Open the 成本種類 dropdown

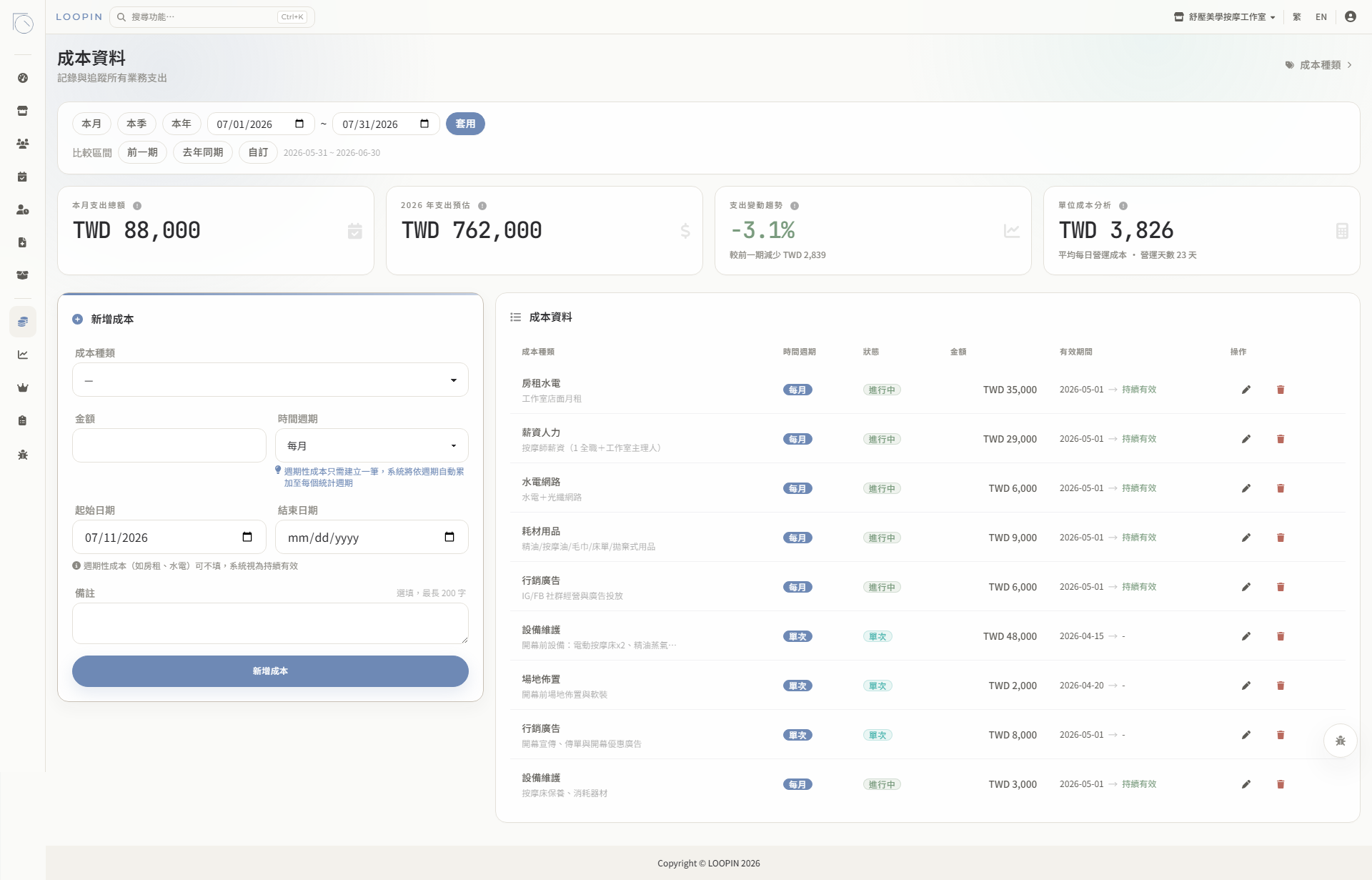pos(270,380)
